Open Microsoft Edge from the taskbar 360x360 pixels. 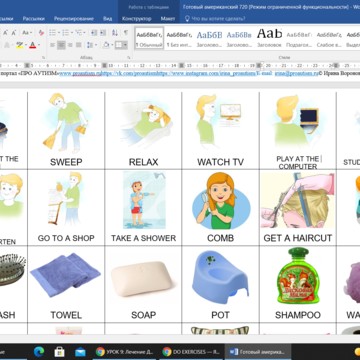[39, 352]
